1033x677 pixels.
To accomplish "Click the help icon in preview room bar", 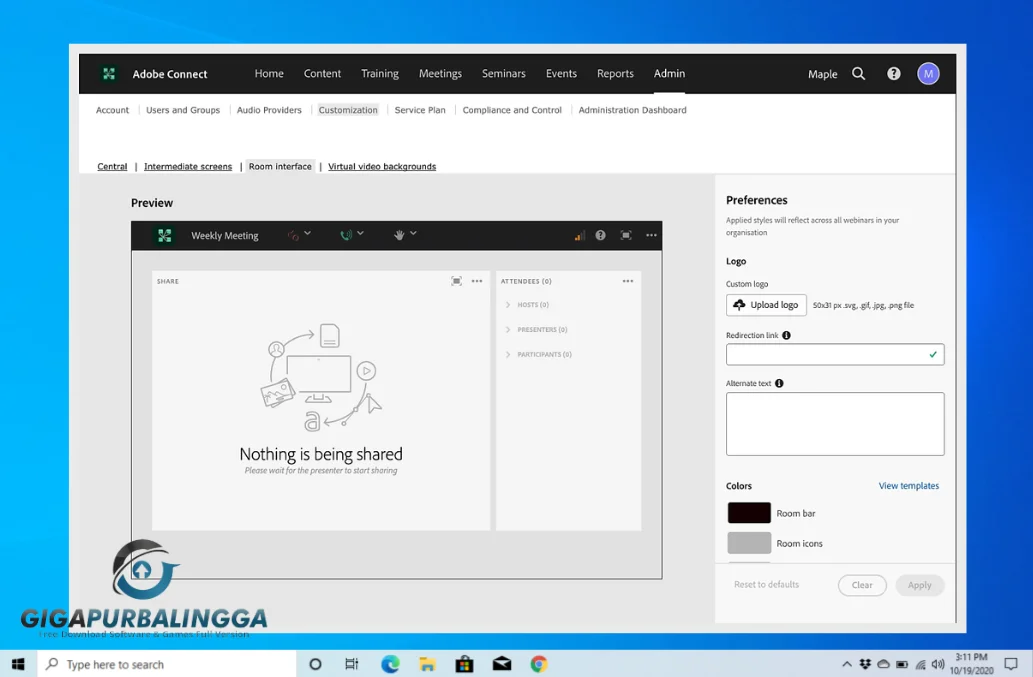I will pyautogui.click(x=600, y=235).
